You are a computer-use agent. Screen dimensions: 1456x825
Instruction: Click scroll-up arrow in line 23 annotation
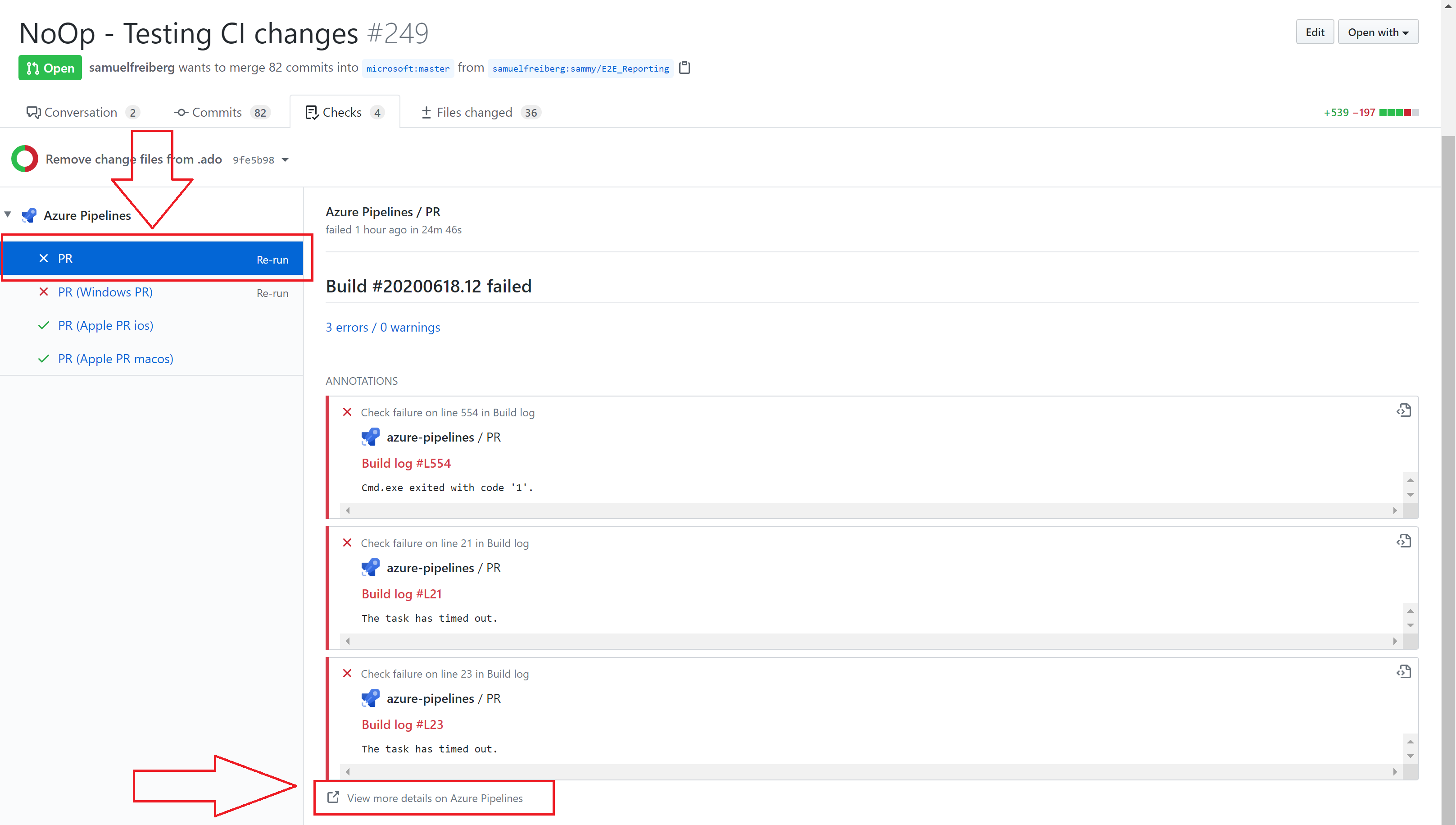pyautogui.click(x=1411, y=741)
